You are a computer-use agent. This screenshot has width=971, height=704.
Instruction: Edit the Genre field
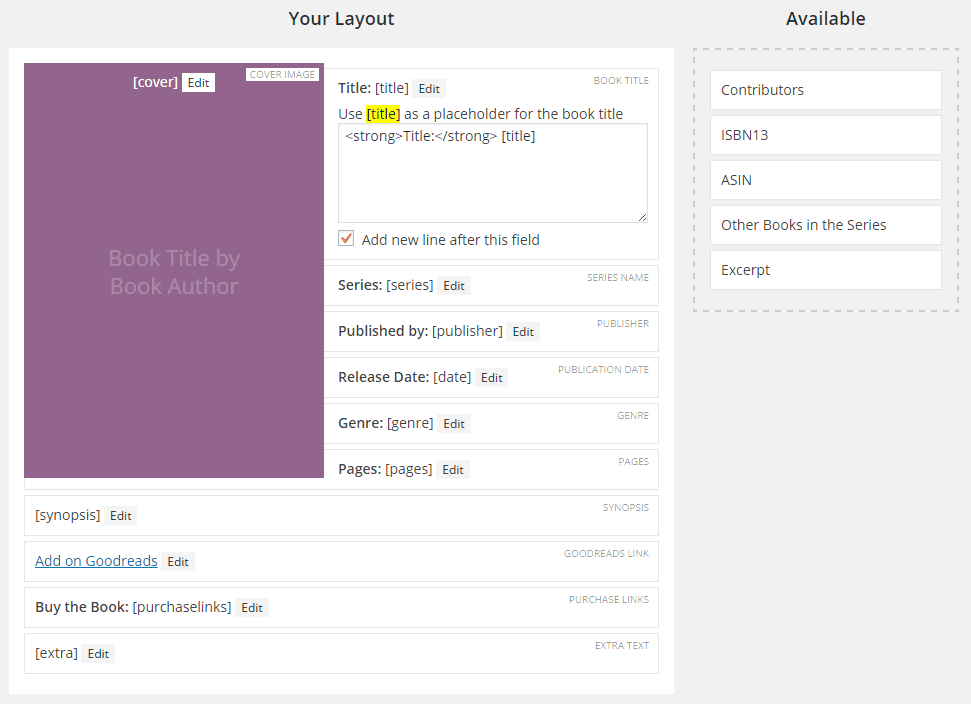(x=454, y=423)
